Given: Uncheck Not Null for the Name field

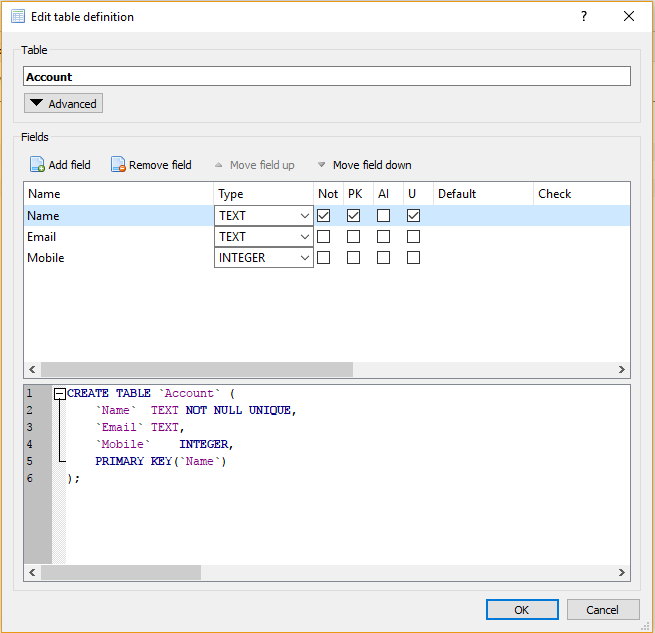Looking at the screenshot, I should pos(323,216).
